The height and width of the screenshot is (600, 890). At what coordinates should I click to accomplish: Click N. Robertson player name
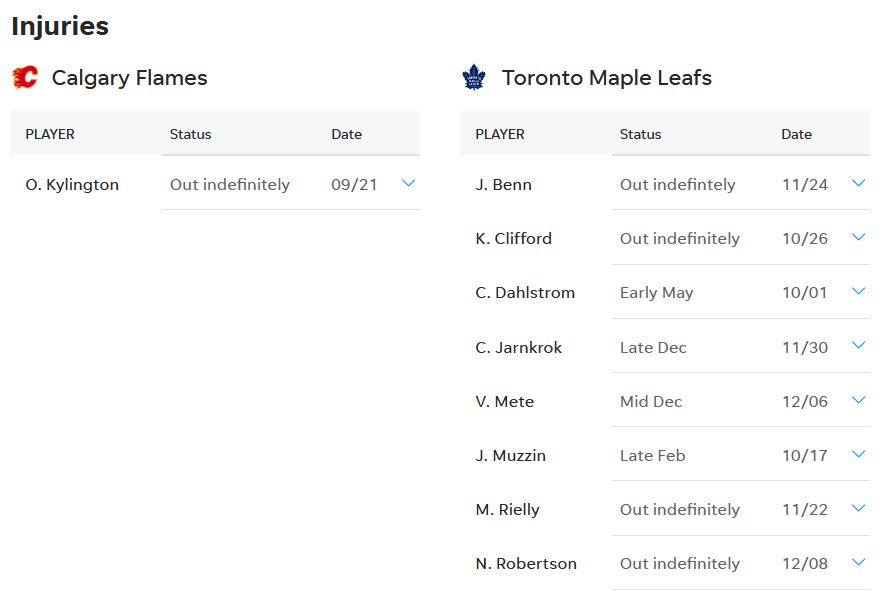[526, 564]
